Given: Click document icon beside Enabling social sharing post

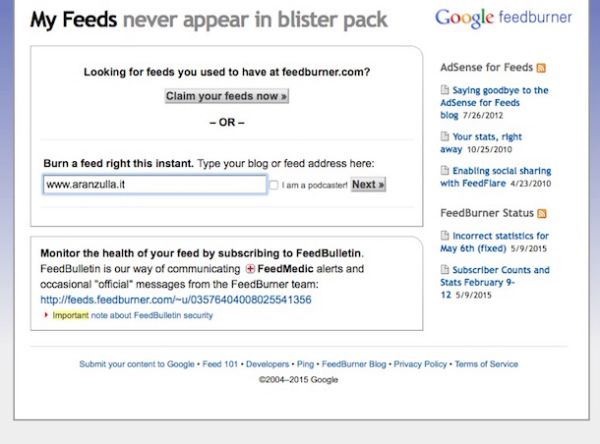Looking at the screenshot, I should click(x=445, y=171).
